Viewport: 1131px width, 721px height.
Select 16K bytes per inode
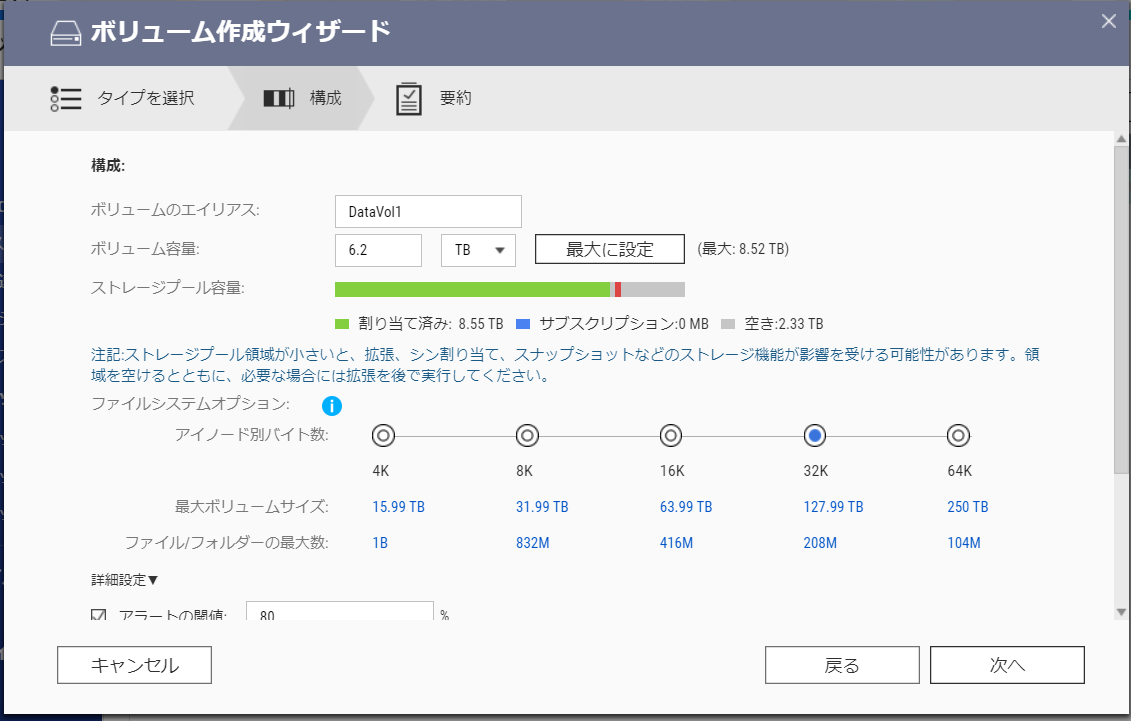[671, 435]
